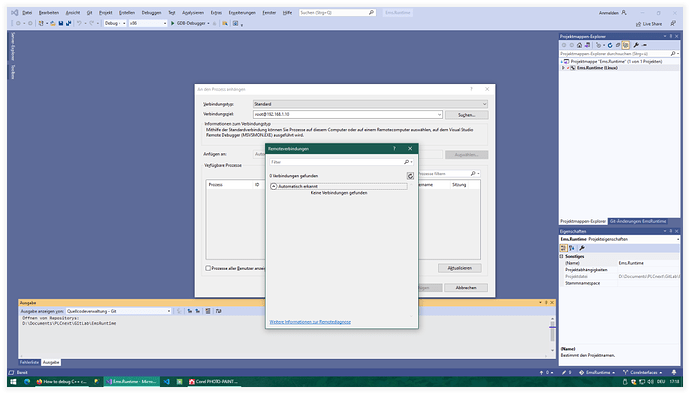Open the Erweiterungen menu
This screenshot has height=393, width=690.
(242, 13)
